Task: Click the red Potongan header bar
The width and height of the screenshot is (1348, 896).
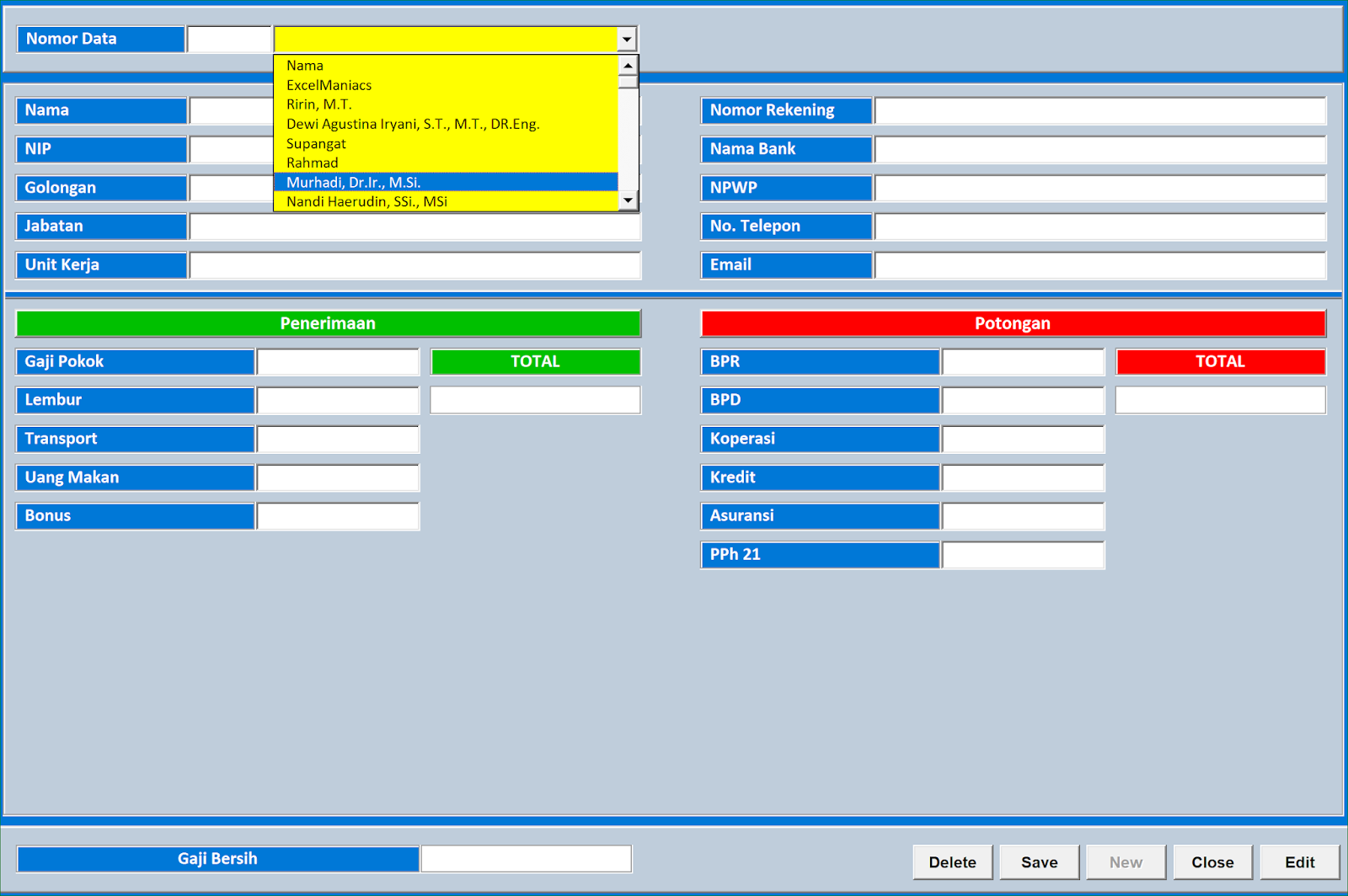Action: (x=1013, y=323)
